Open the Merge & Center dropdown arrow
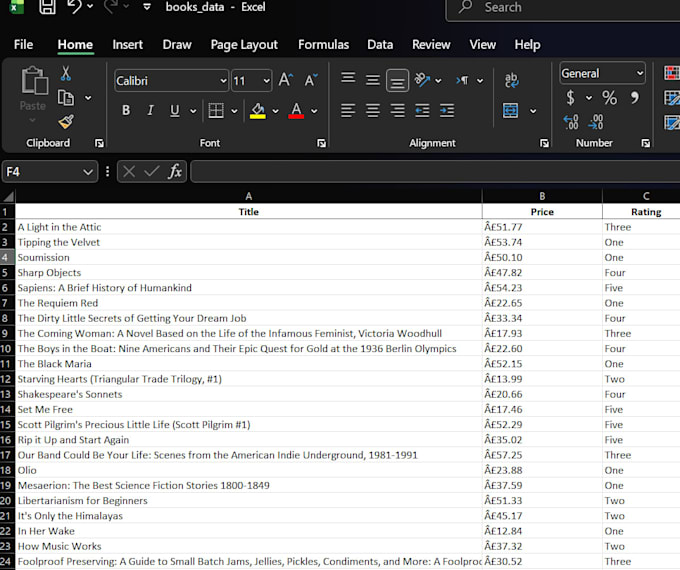The image size is (680, 570). [533, 111]
